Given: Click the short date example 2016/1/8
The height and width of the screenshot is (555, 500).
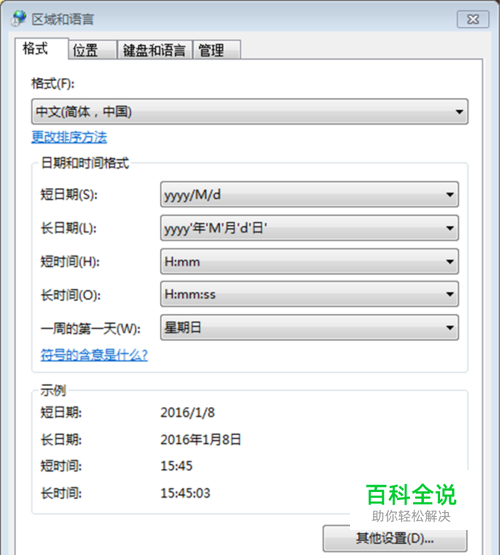Looking at the screenshot, I should (188, 412).
